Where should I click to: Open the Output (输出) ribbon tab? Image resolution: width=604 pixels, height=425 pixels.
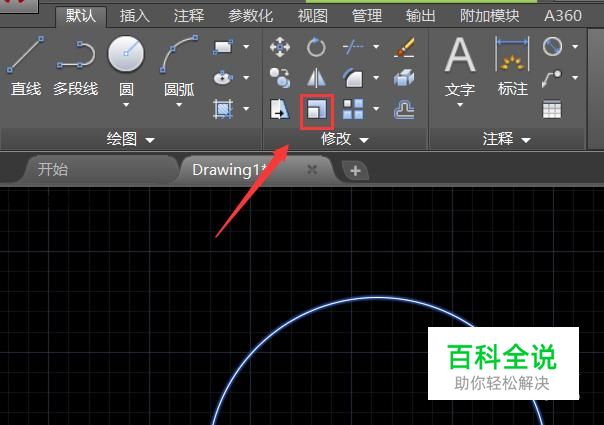click(421, 16)
